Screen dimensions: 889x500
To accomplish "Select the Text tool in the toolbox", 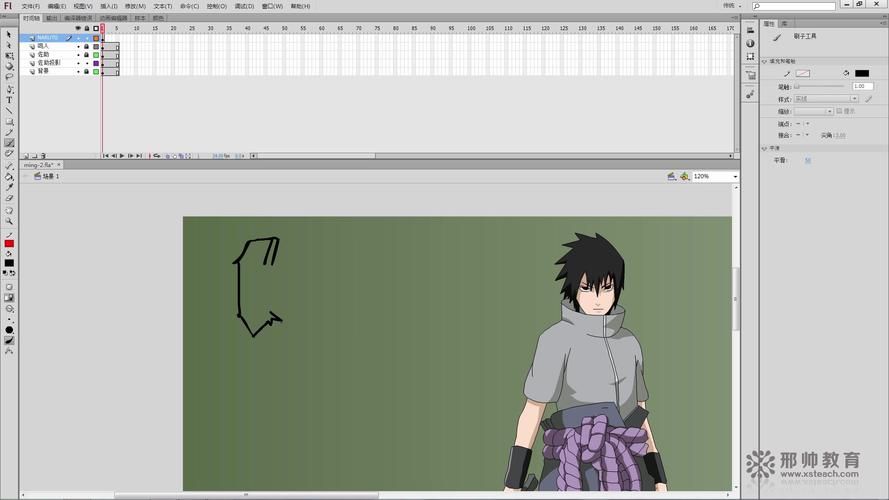I will click(9, 100).
